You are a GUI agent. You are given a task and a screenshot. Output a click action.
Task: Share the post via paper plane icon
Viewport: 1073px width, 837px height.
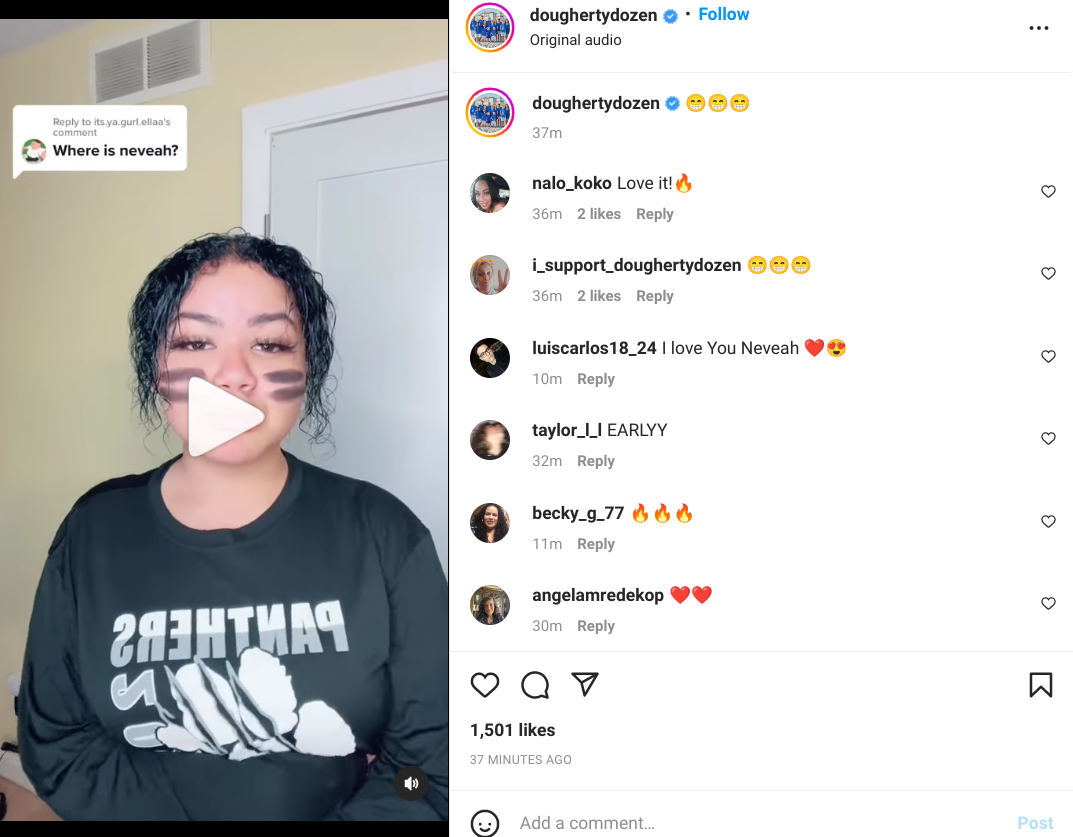click(x=584, y=684)
